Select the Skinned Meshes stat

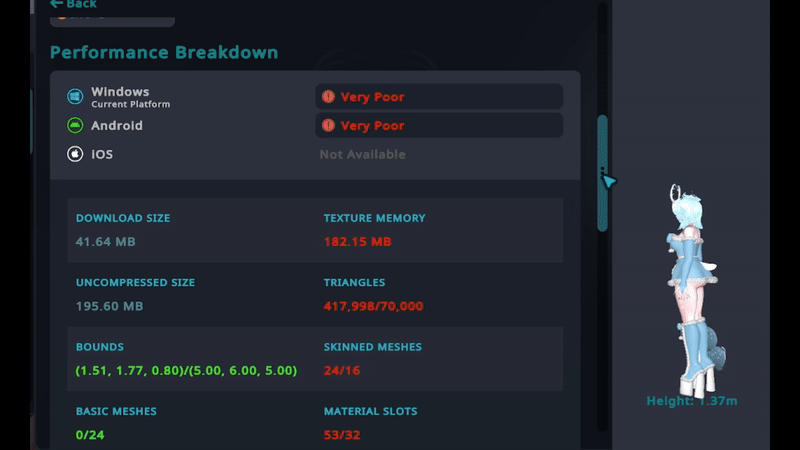pyautogui.click(x=372, y=359)
